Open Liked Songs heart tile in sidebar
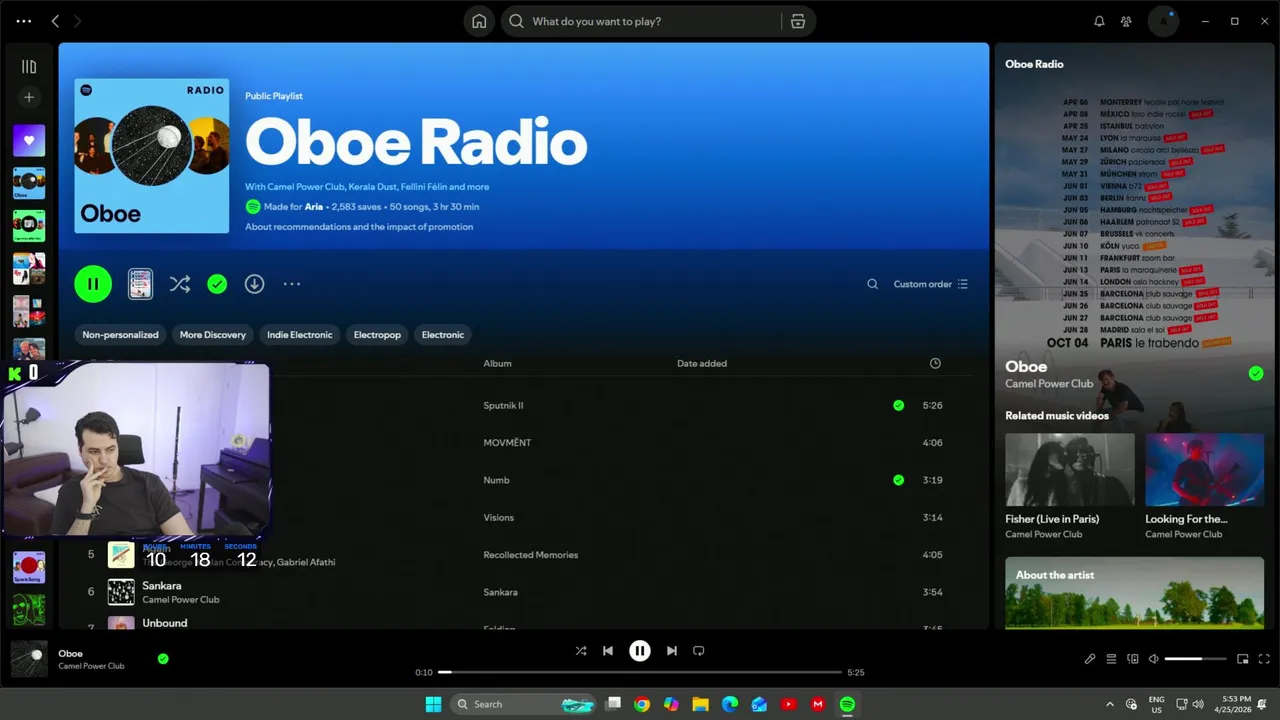 (29, 140)
